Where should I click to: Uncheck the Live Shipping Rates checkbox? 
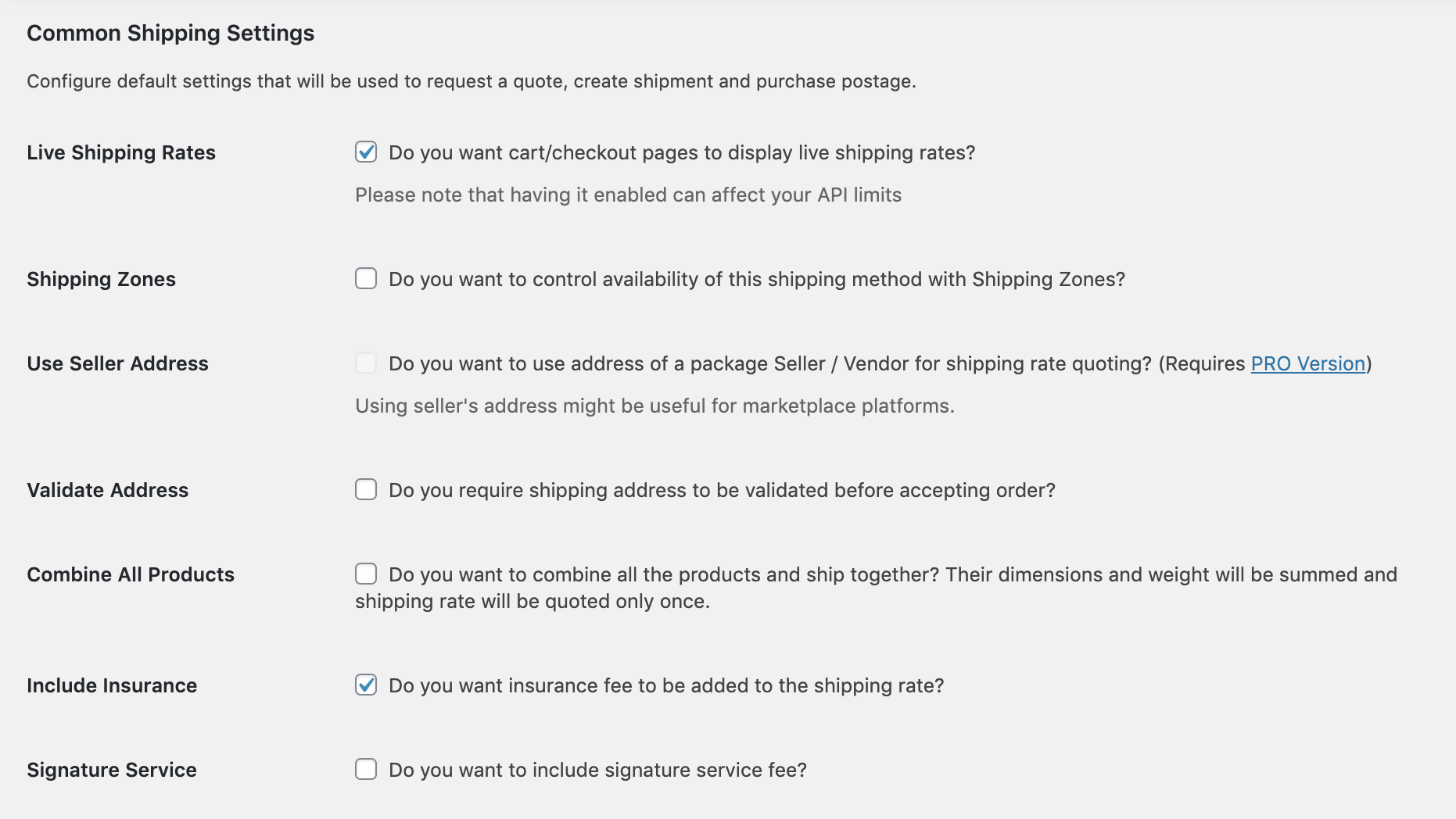point(366,152)
